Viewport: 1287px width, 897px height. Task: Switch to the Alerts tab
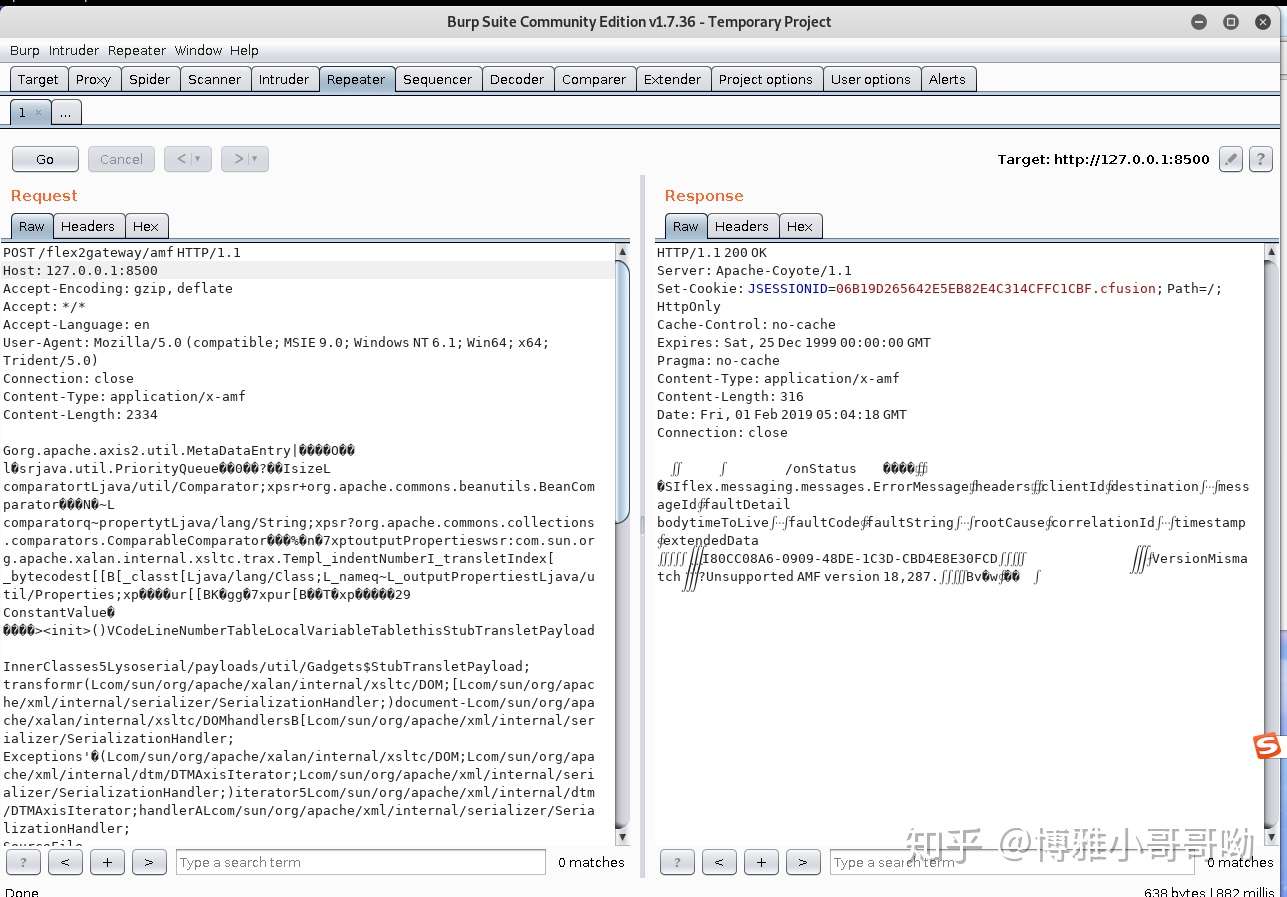coord(947,79)
